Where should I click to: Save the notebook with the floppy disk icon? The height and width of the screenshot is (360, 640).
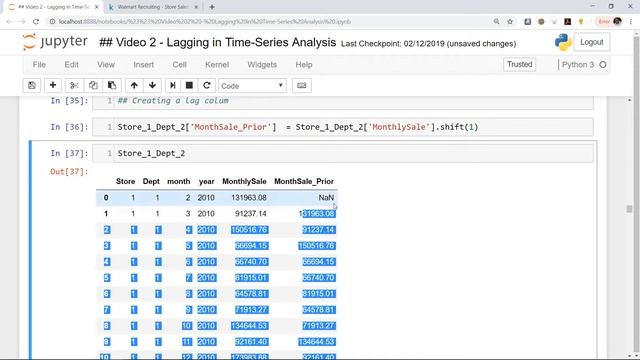coord(31,86)
